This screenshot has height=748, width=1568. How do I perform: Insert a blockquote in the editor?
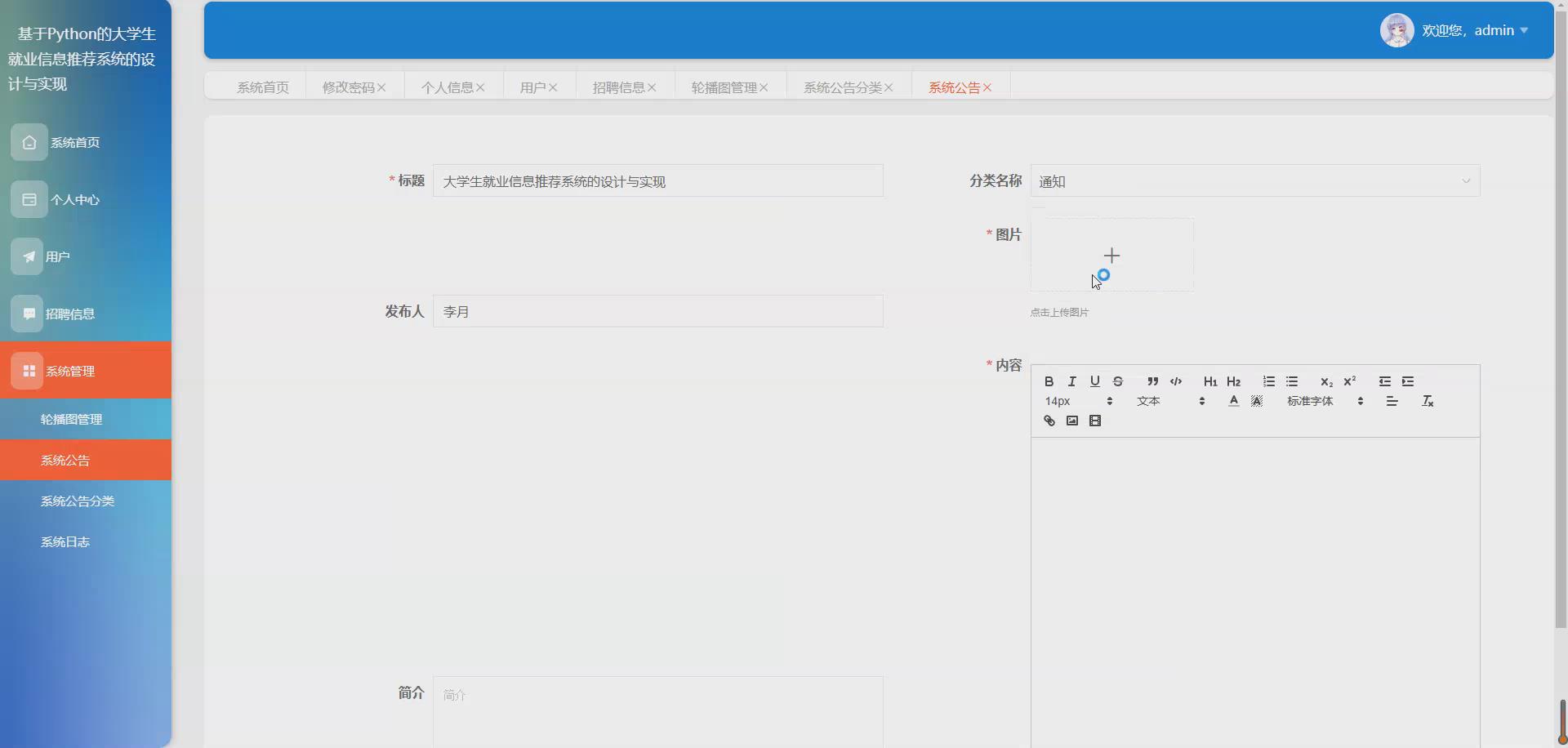coord(1152,381)
